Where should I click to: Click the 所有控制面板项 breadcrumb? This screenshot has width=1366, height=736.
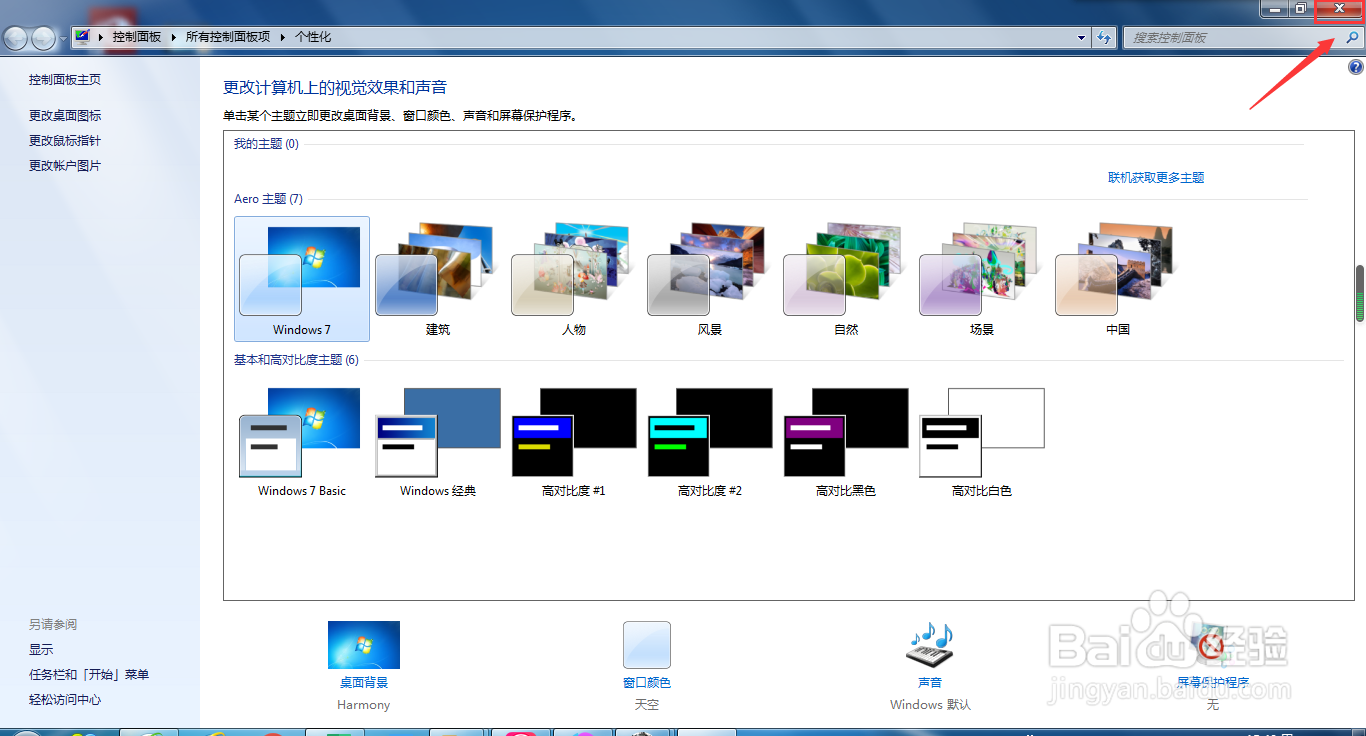[x=228, y=37]
